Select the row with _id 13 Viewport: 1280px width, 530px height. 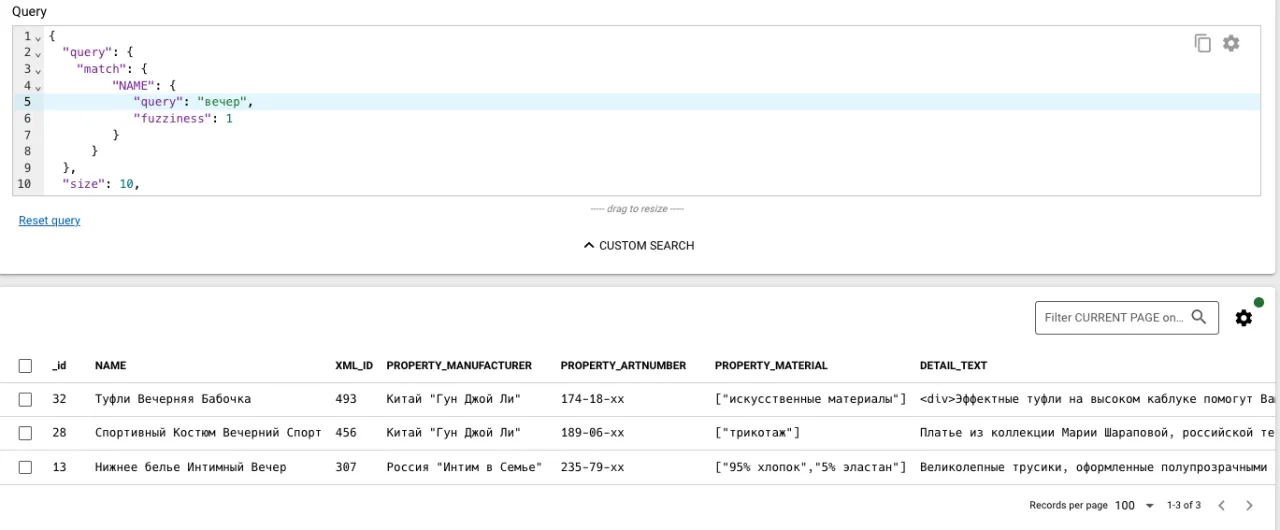click(26, 467)
